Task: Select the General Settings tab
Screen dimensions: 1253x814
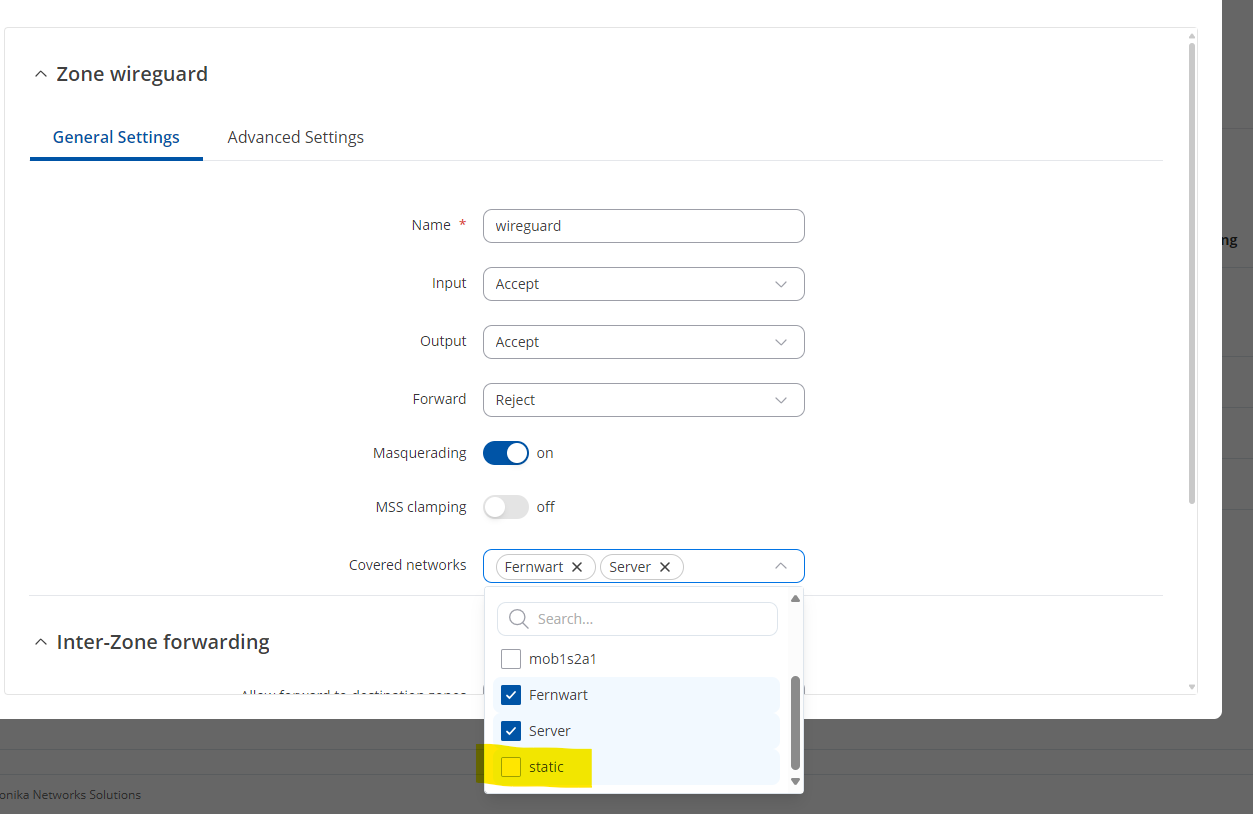Action: (116, 137)
